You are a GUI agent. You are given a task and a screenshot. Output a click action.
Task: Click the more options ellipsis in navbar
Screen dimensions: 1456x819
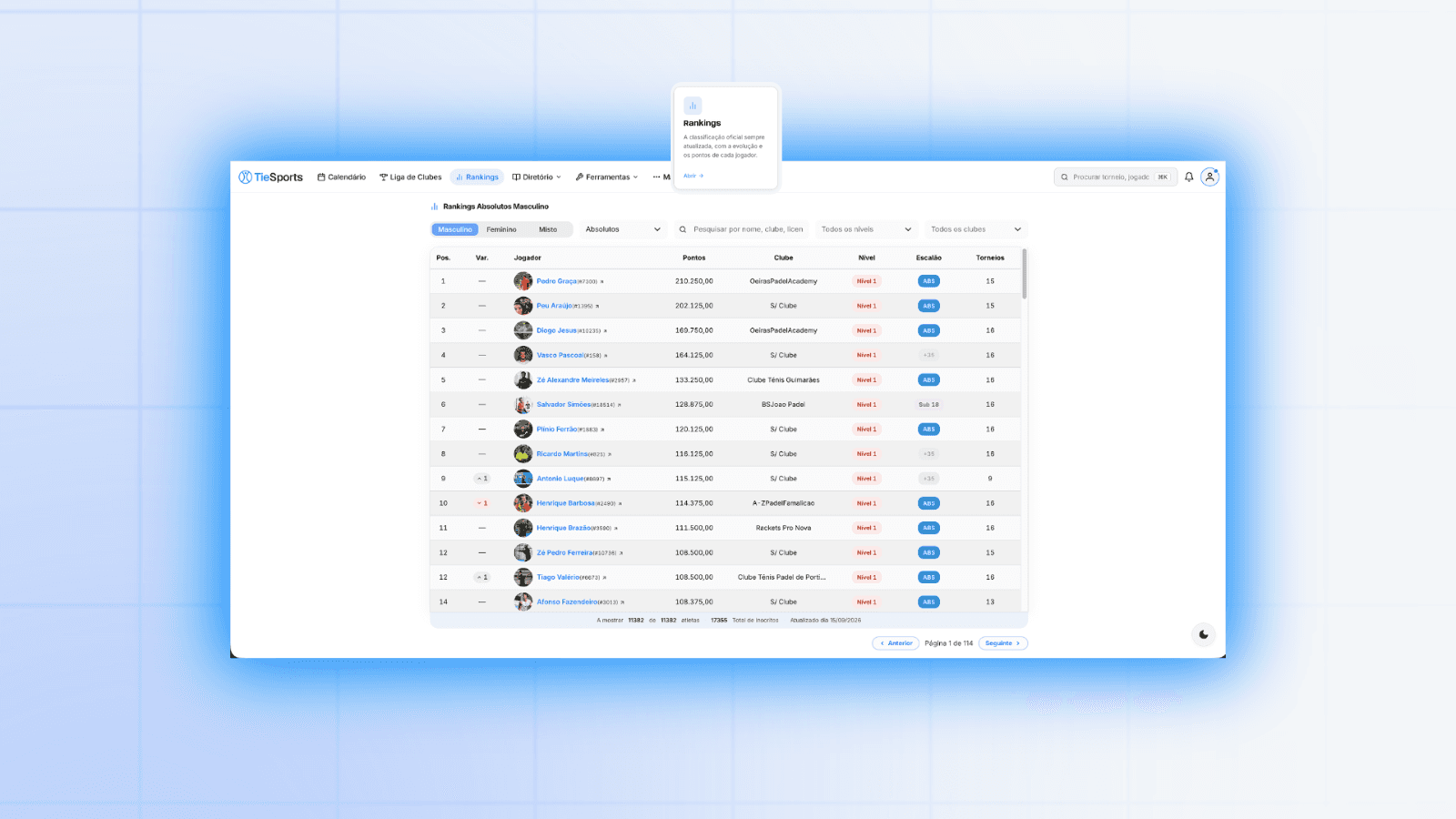(x=656, y=177)
